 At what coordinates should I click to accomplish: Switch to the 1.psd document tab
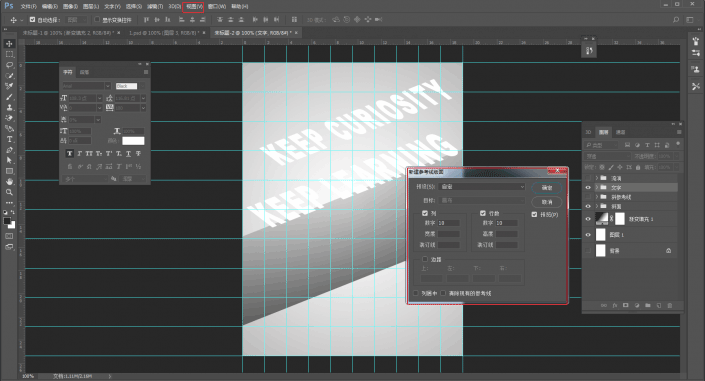tap(165, 33)
